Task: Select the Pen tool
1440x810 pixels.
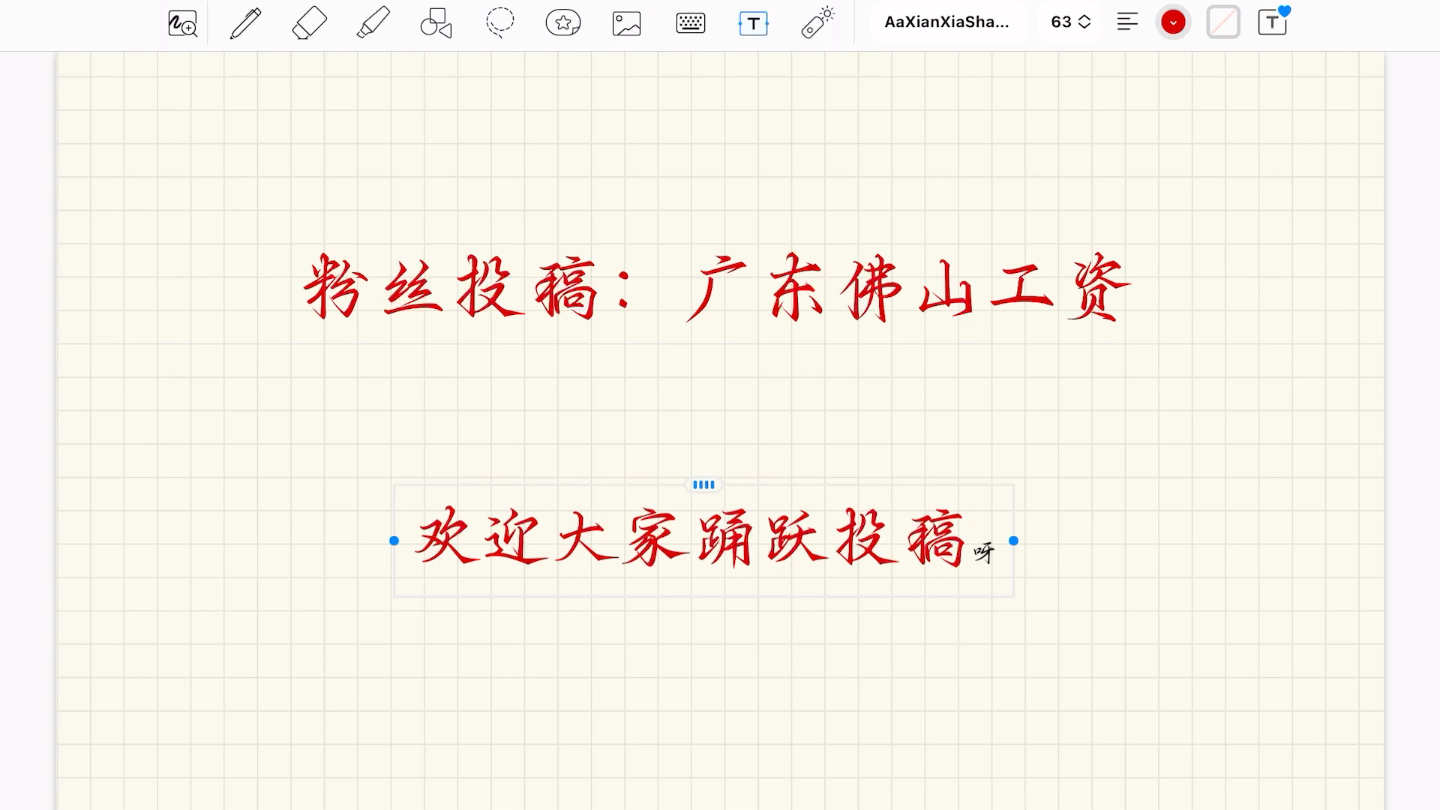Action: (246, 23)
